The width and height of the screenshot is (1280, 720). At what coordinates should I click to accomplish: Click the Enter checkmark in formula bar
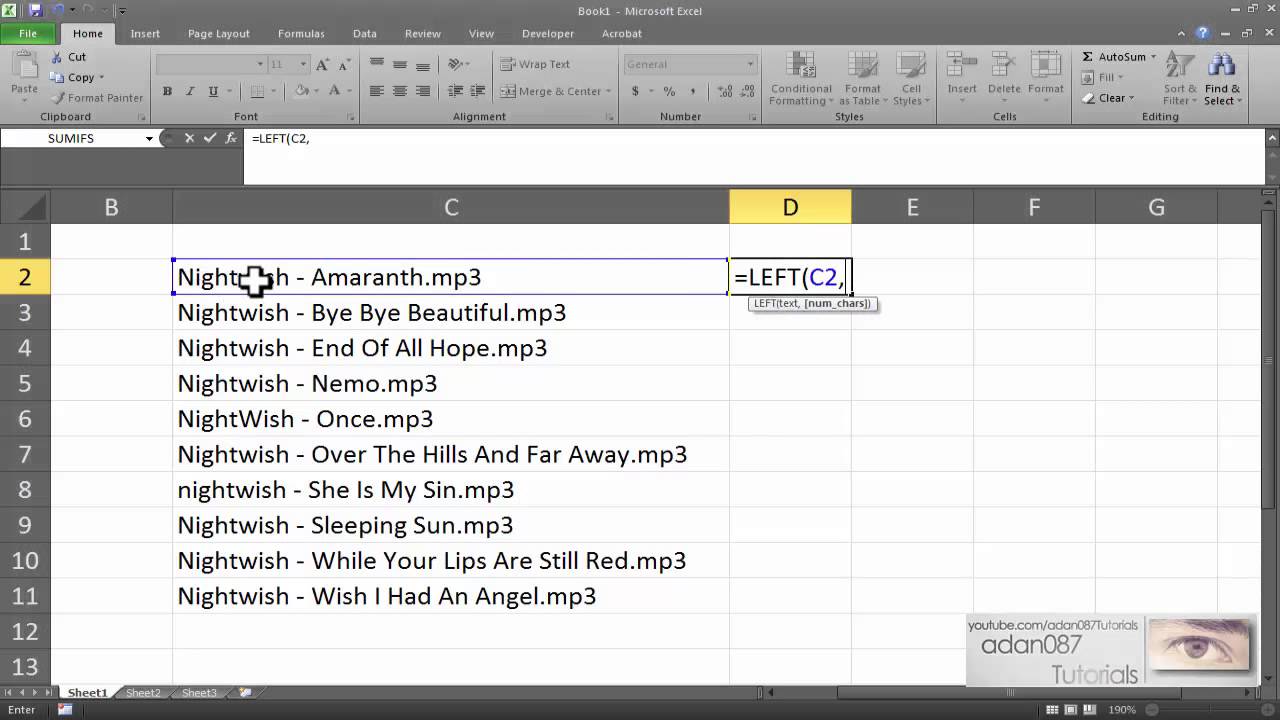point(210,139)
